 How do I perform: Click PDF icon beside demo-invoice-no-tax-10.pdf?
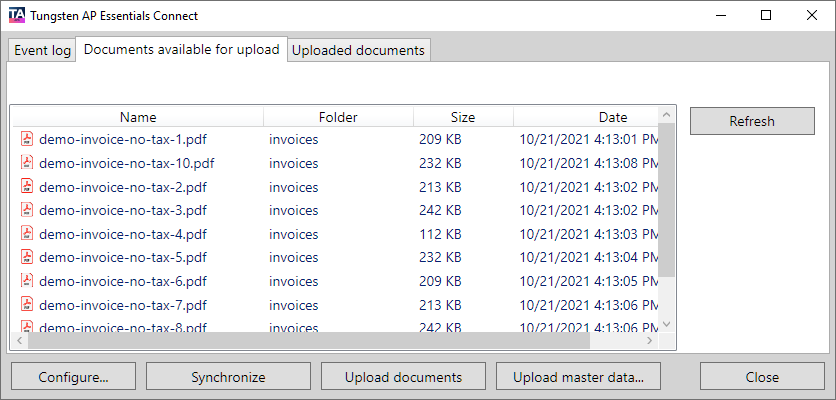pos(27,163)
